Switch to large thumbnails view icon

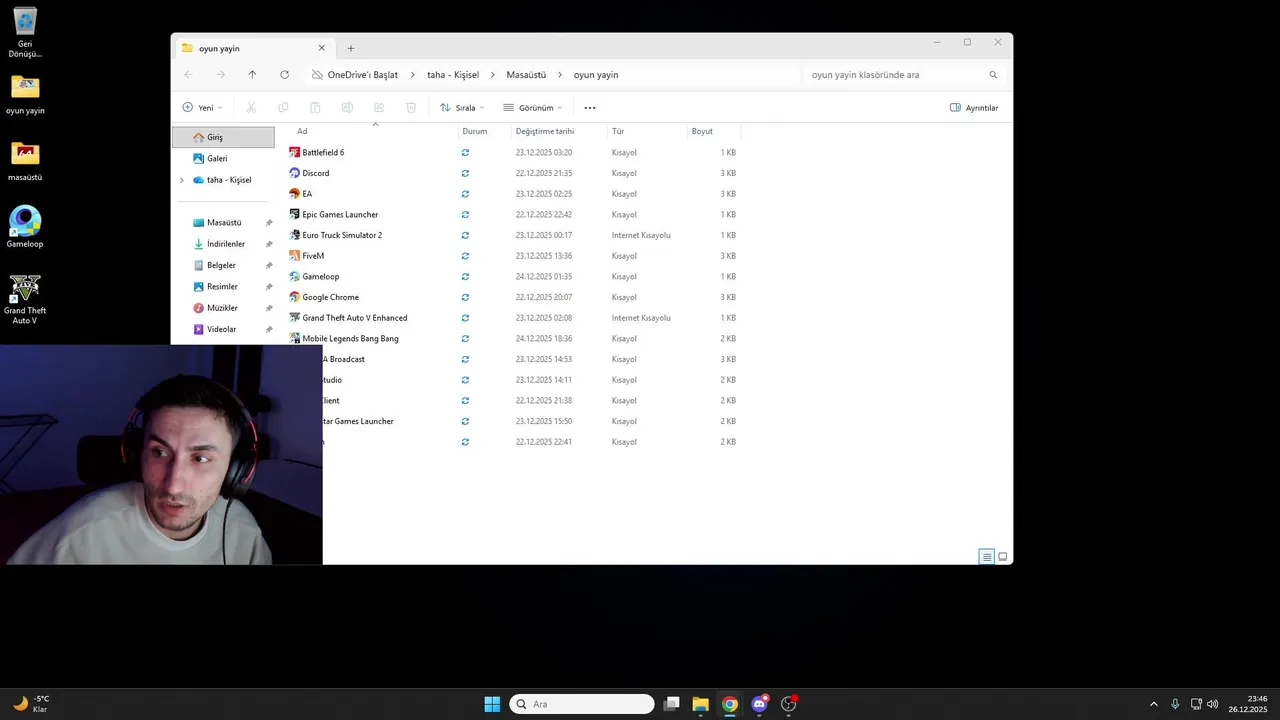click(x=1003, y=557)
